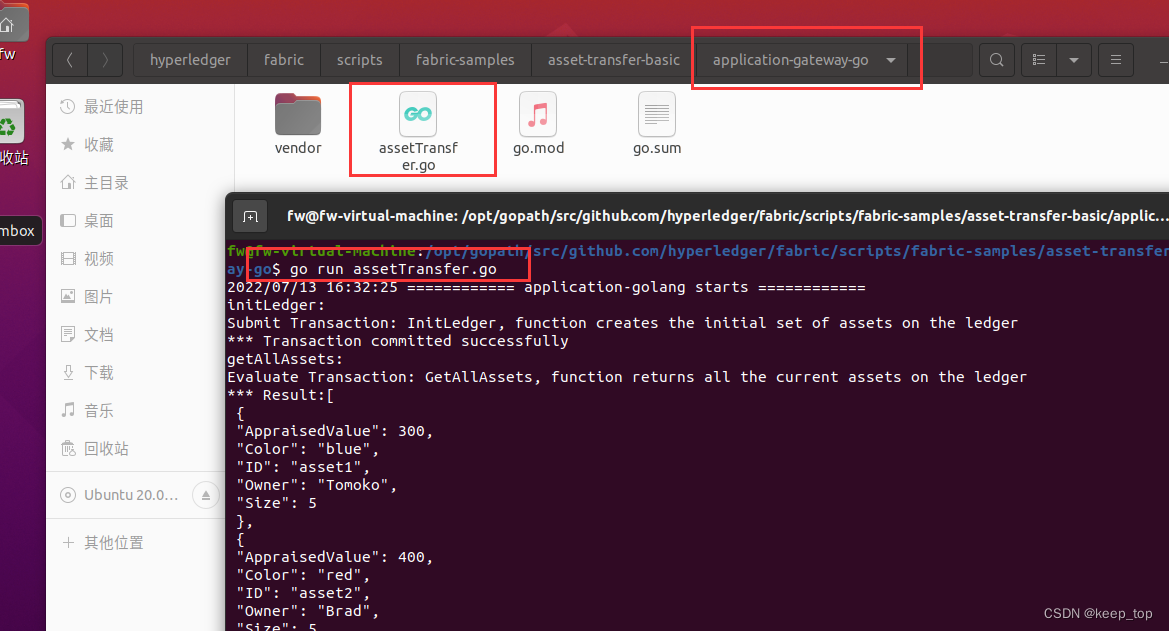Open 桌面 (Desktop) in sidebar
This screenshot has width=1169, height=631.
pos(136,221)
